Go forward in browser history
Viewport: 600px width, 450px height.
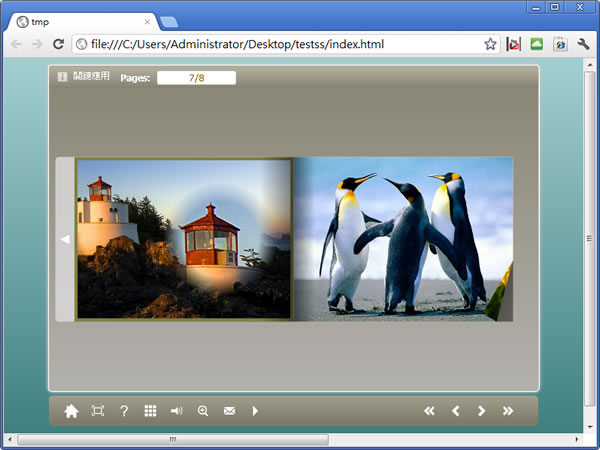coord(37,44)
